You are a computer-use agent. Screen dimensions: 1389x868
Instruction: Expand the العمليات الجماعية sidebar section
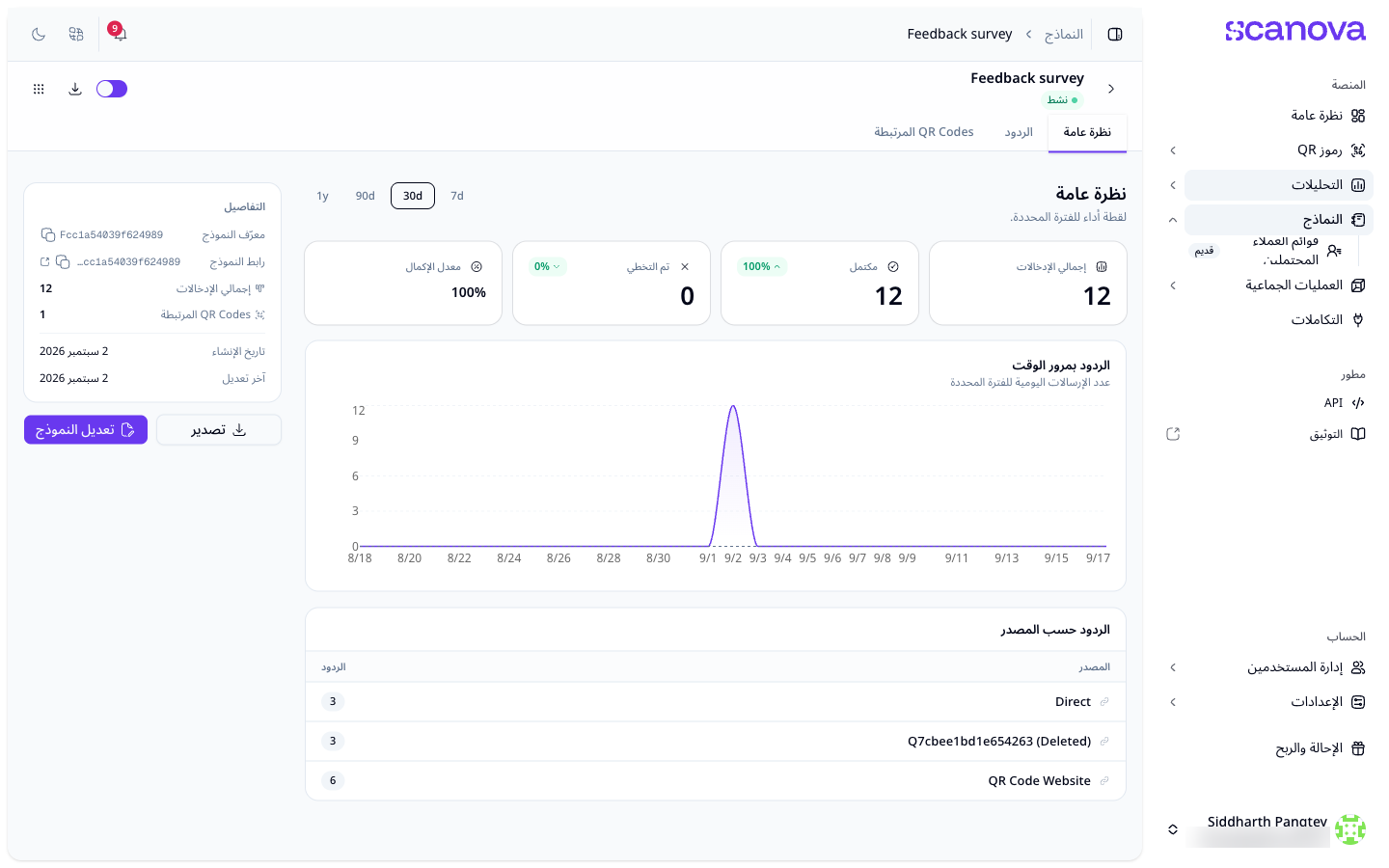(x=1173, y=285)
